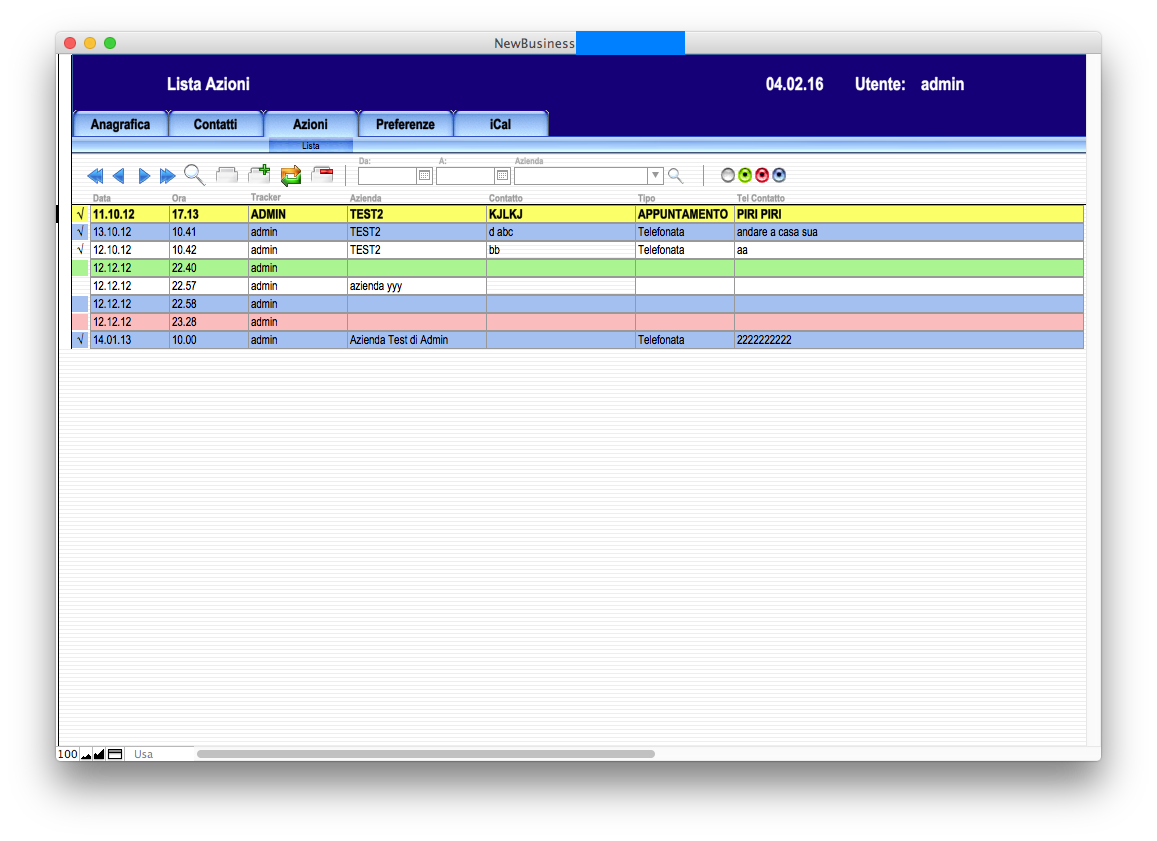Select the Azioni tab
The width and height of the screenshot is (1157, 841).
tap(311, 124)
